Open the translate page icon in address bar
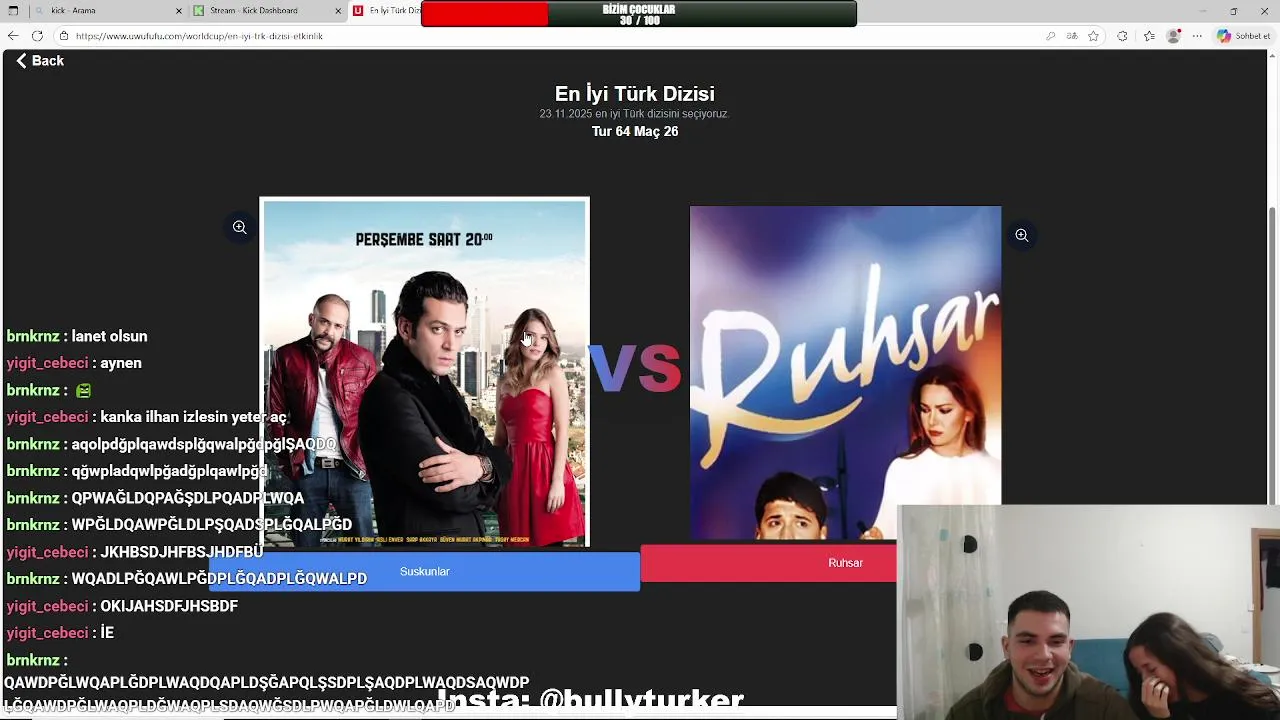Image resolution: width=1280 pixels, height=720 pixels. point(1072,36)
